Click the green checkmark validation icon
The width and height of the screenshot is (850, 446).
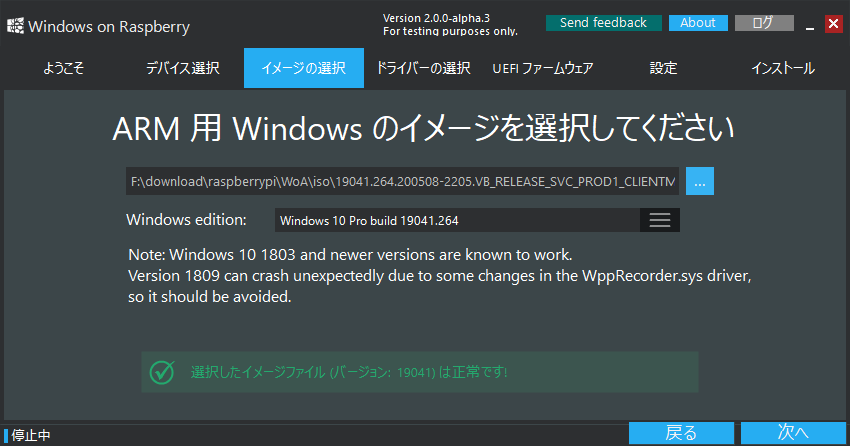pos(162,372)
